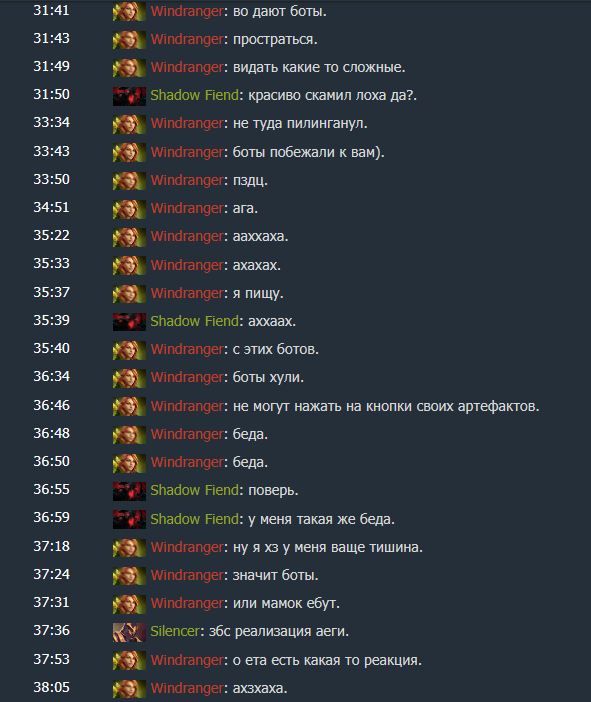Open Silencer player name link

(175, 631)
